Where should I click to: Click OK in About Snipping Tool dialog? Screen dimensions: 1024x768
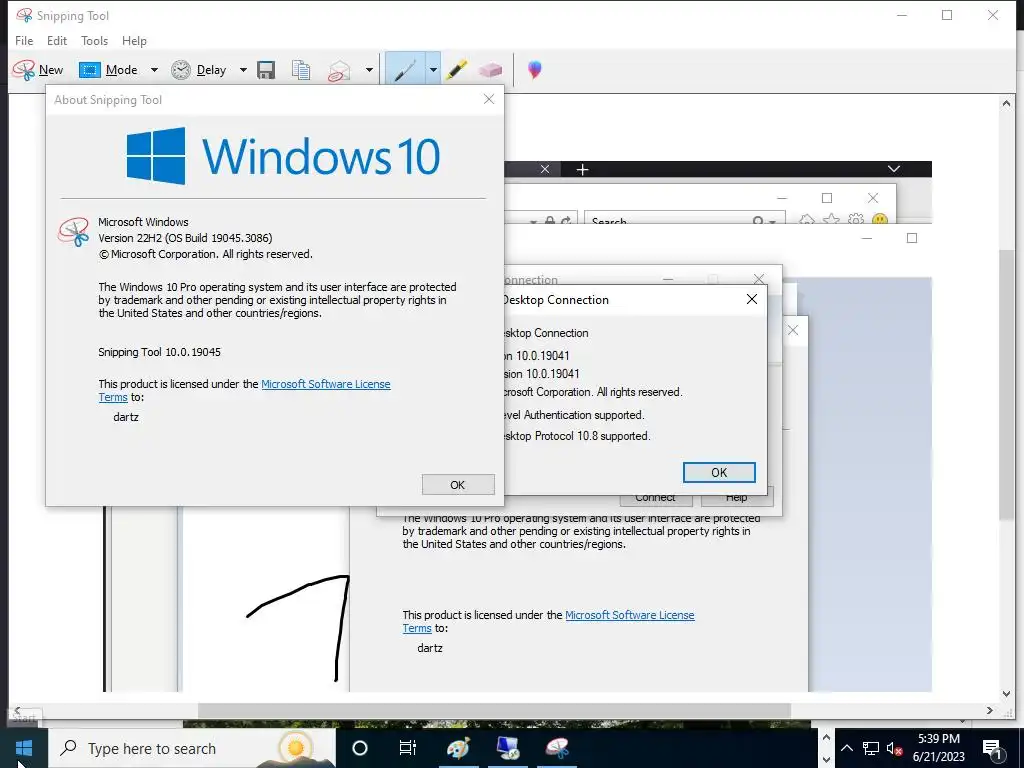pyautogui.click(x=458, y=485)
